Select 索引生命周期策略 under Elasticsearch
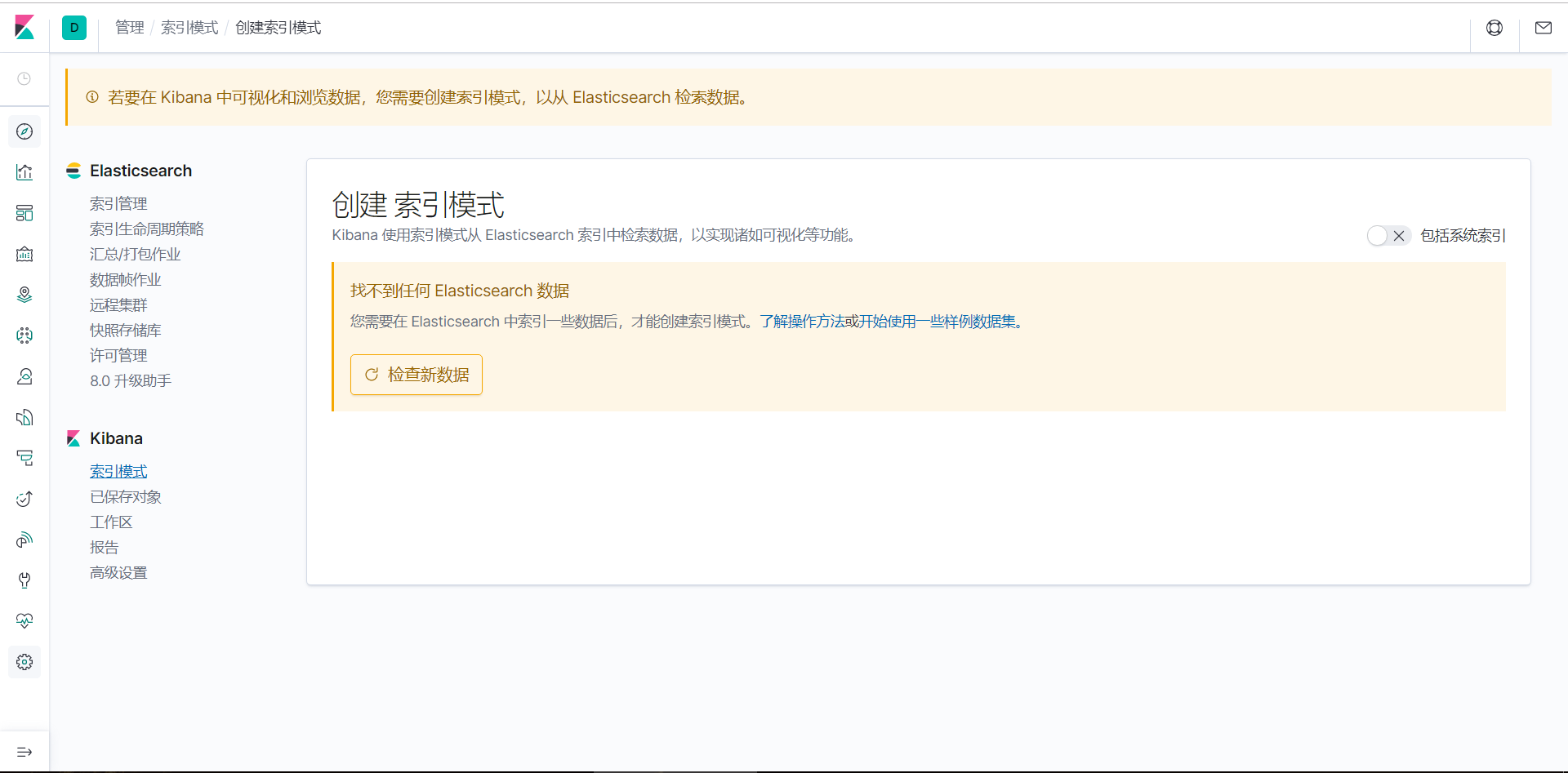Viewport: 1568px width, 773px height. [x=146, y=229]
